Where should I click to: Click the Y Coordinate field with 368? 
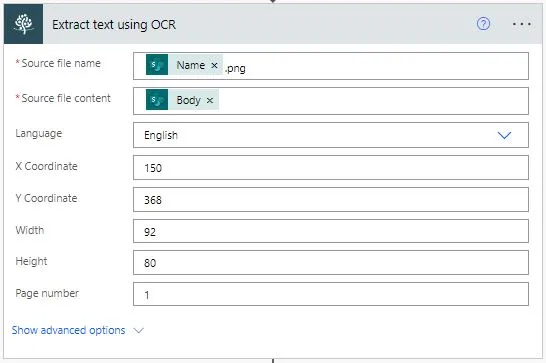(331, 200)
